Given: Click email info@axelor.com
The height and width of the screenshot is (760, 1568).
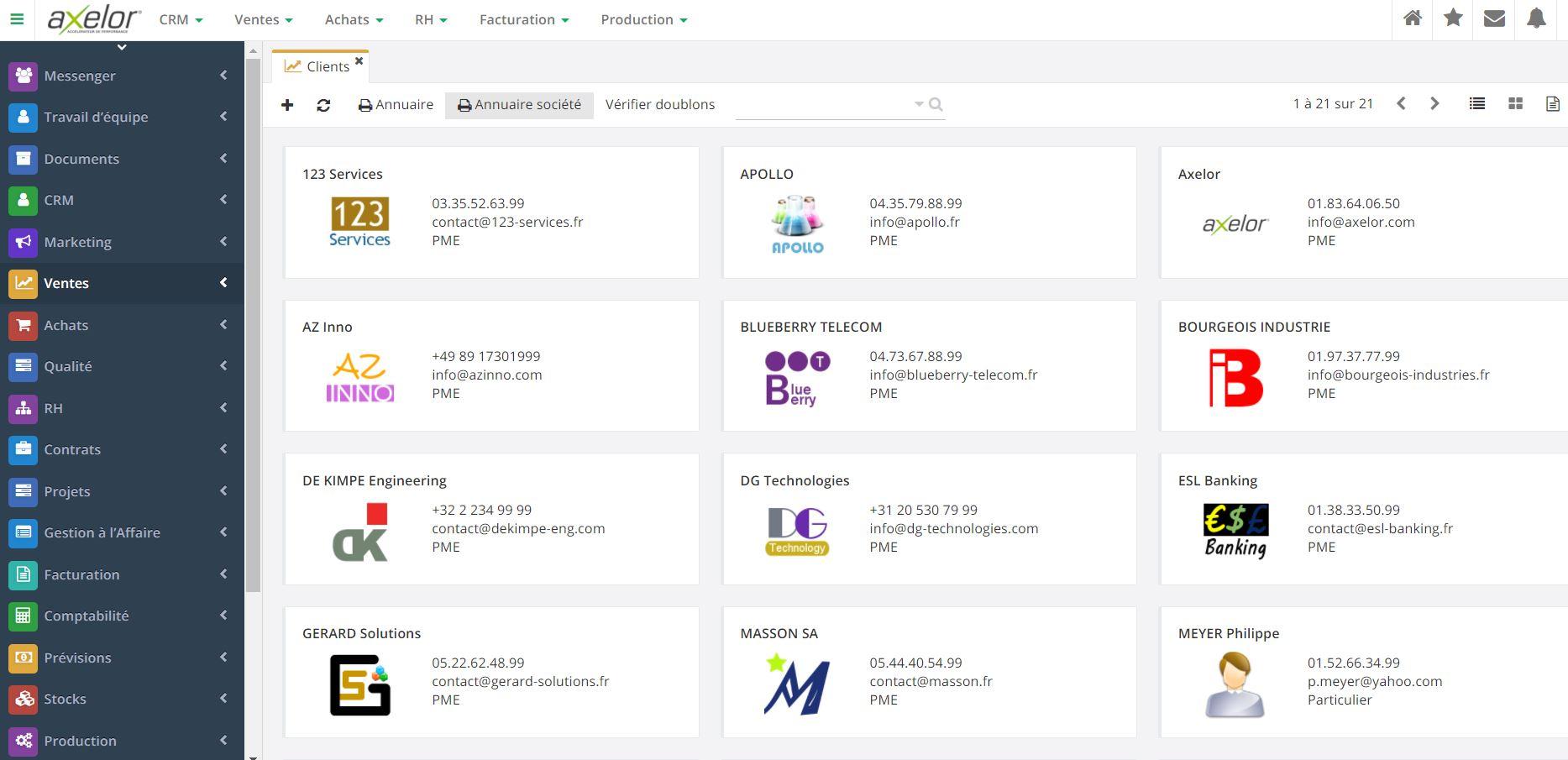Looking at the screenshot, I should click(x=1361, y=222).
